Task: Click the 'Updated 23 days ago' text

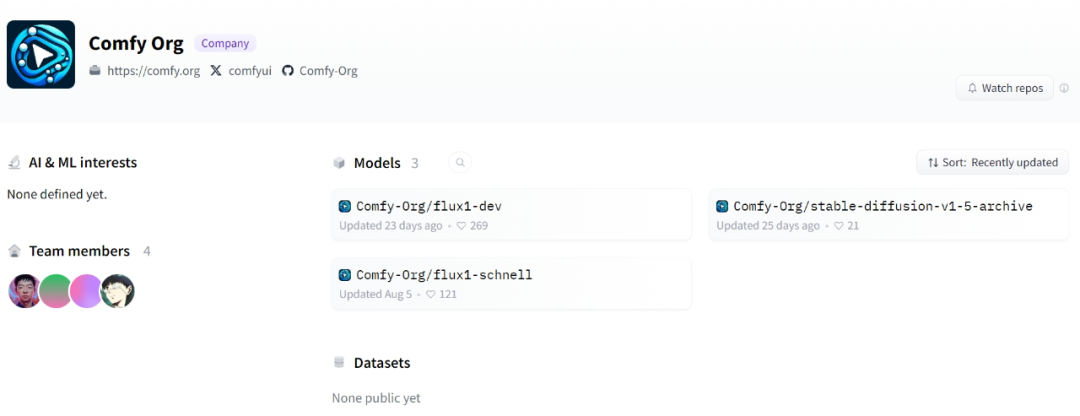Action: click(x=391, y=225)
